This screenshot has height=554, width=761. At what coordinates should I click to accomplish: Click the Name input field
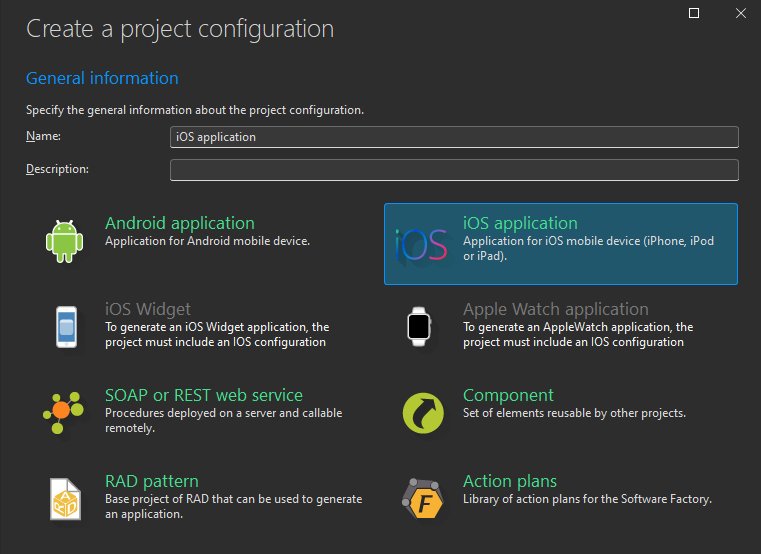[x=454, y=137]
